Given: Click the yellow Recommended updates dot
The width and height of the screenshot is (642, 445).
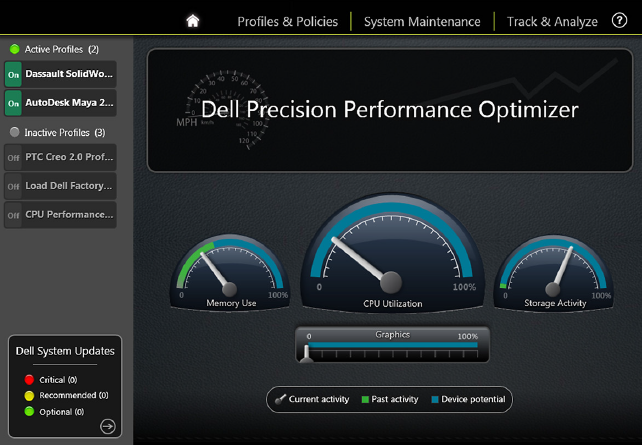Looking at the screenshot, I should [x=29, y=395].
